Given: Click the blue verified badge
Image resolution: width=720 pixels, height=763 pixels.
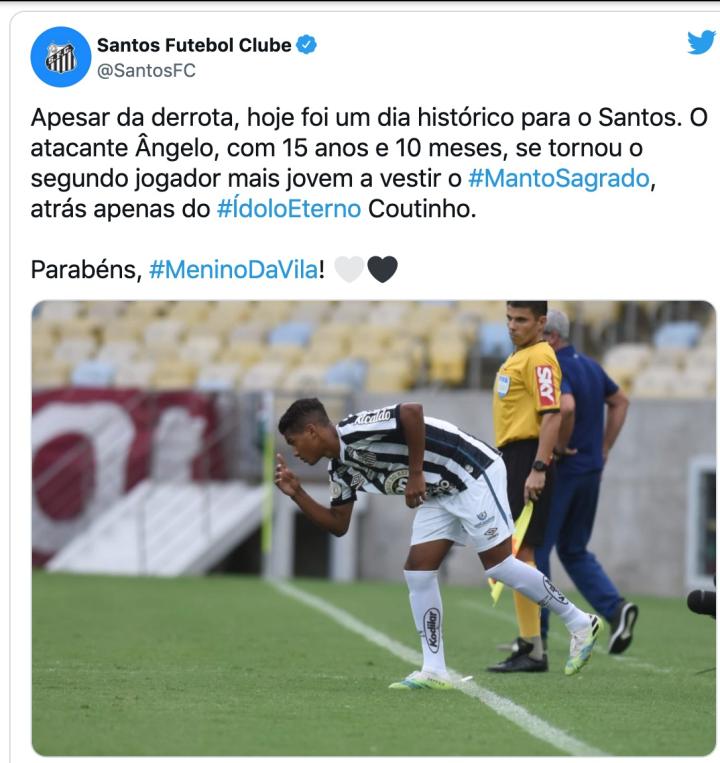Looking at the screenshot, I should 306,45.
